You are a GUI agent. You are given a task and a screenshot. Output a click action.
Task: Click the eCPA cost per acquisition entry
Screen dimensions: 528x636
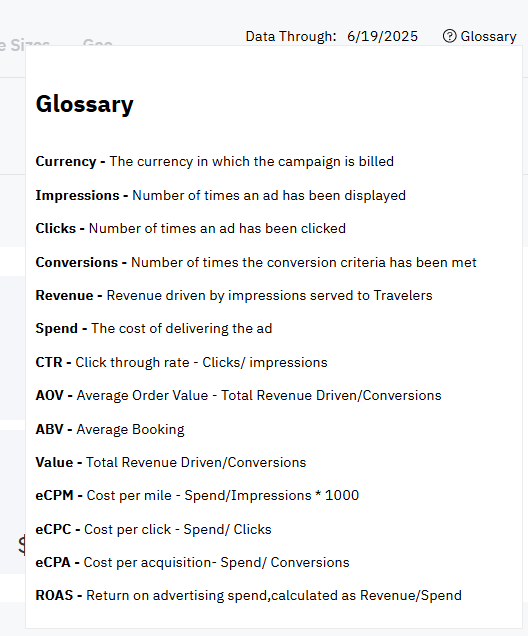pos(192,563)
